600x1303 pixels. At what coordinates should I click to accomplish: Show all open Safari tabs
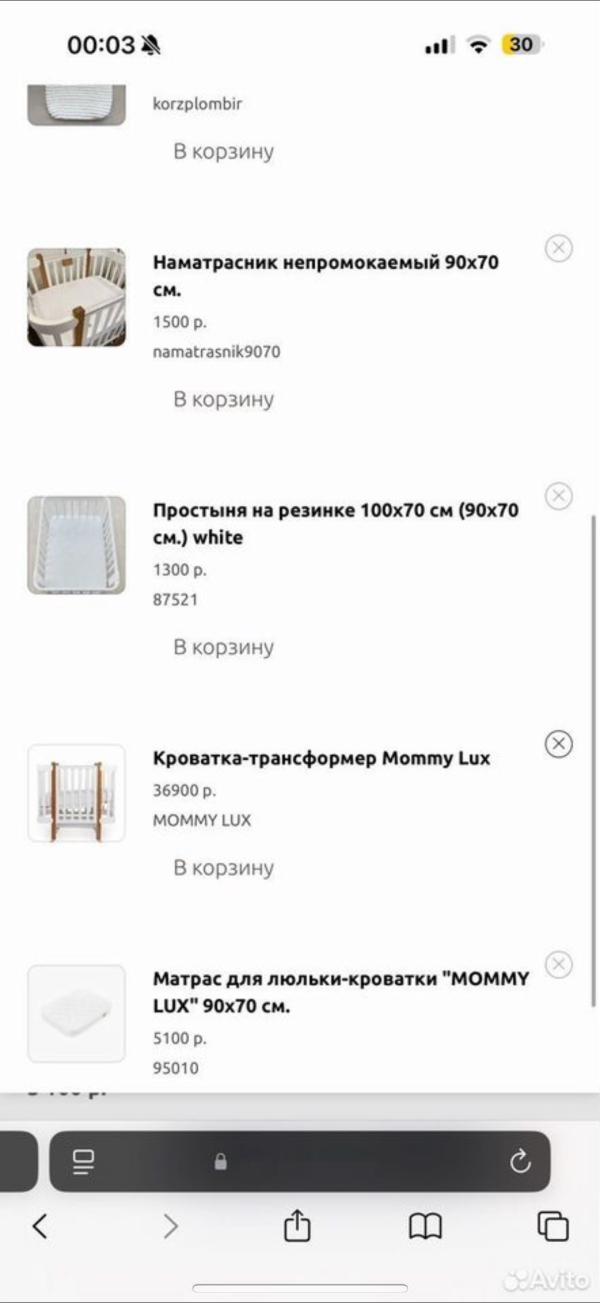pyautogui.click(x=552, y=1226)
